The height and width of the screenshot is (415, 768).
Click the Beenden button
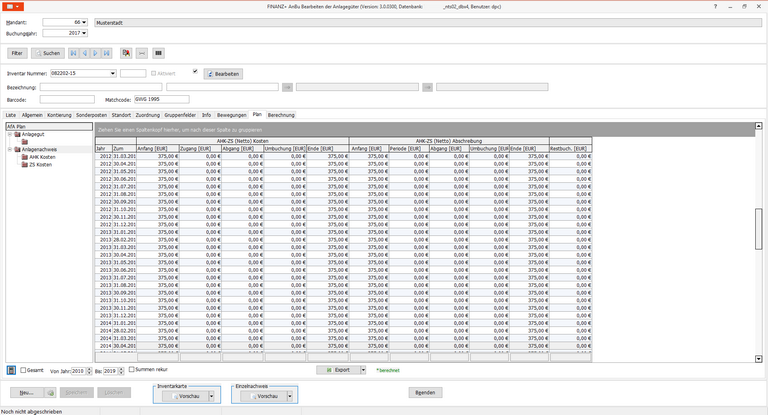pyautogui.click(x=425, y=392)
